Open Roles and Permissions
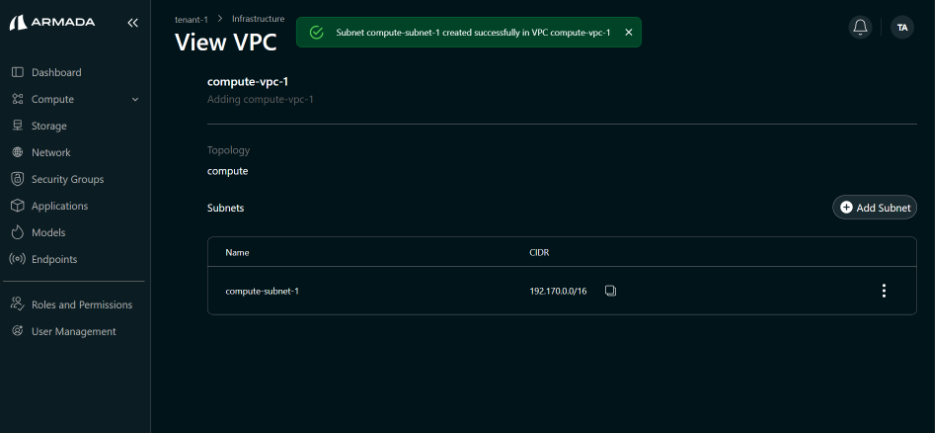 (82, 305)
